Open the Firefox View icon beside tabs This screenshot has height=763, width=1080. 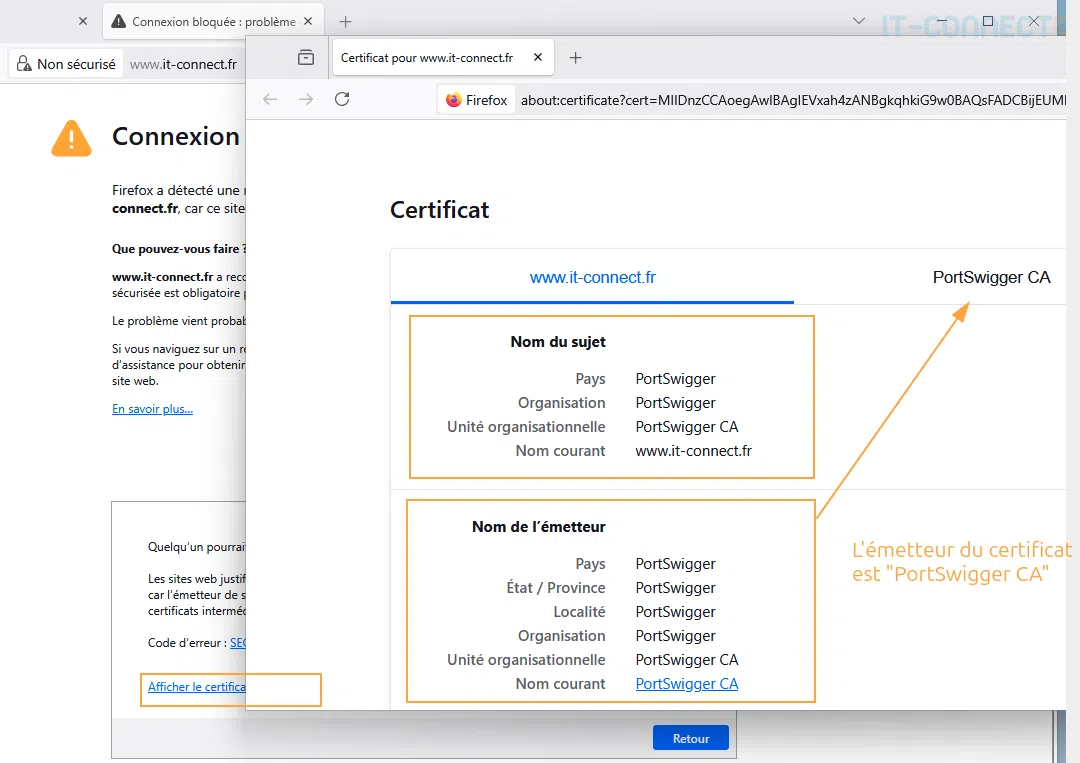point(306,58)
